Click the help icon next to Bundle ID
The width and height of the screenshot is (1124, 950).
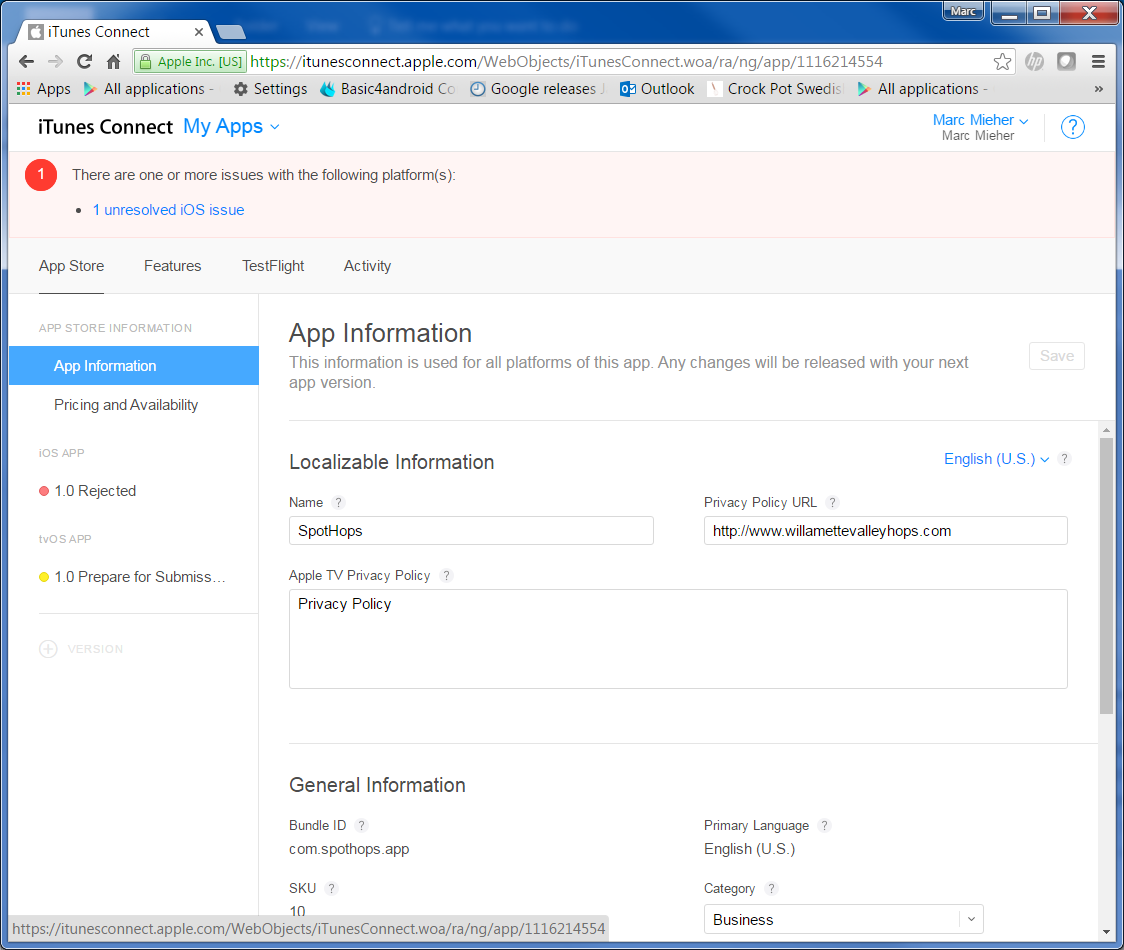[361, 826]
